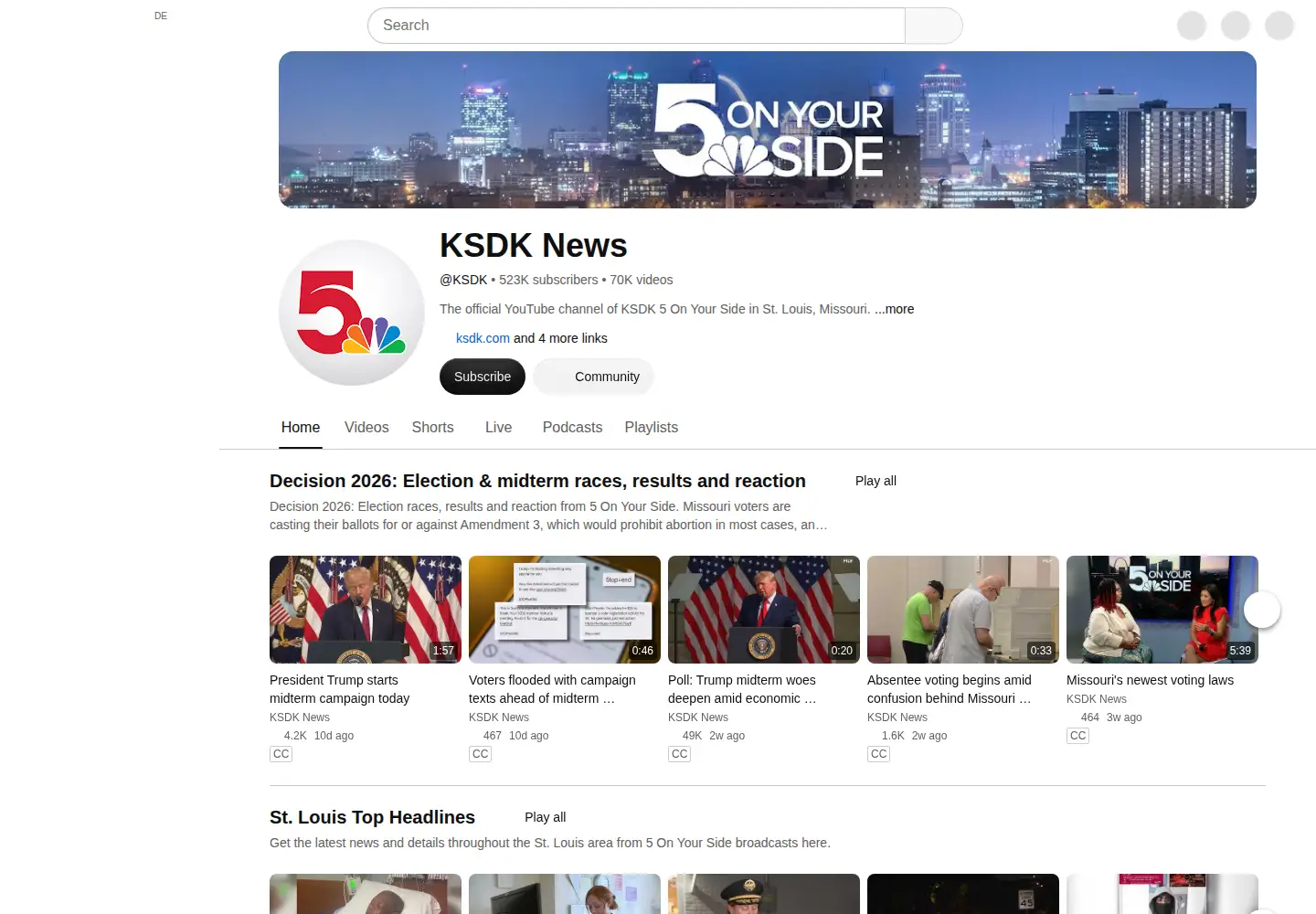Click the title 'Missouri's newest voting laws'
This screenshot has height=914, width=1316.
tap(1150, 680)
